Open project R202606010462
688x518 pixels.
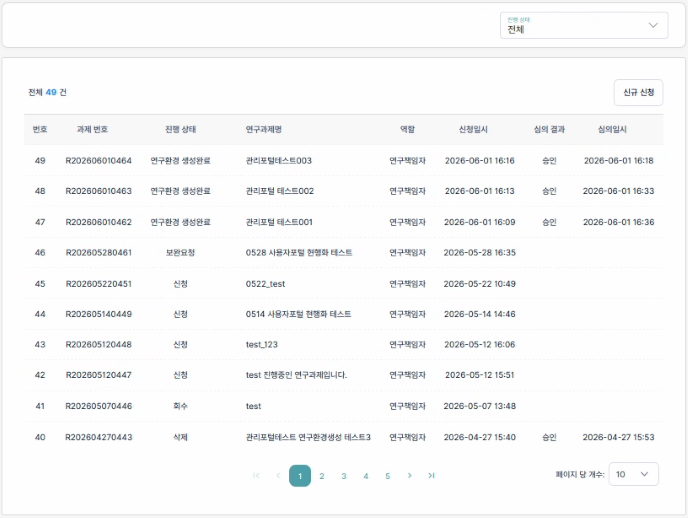99,222
